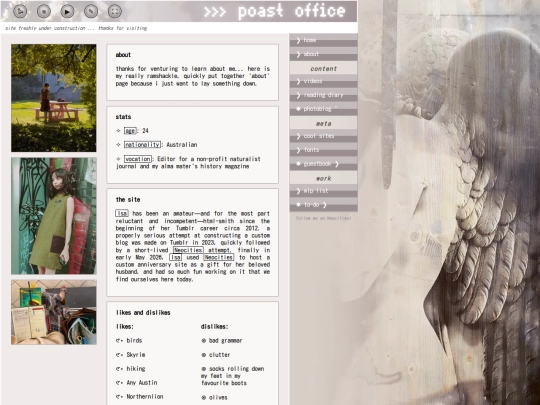
Task: Open the to-do page
Action: click(323, 205)
